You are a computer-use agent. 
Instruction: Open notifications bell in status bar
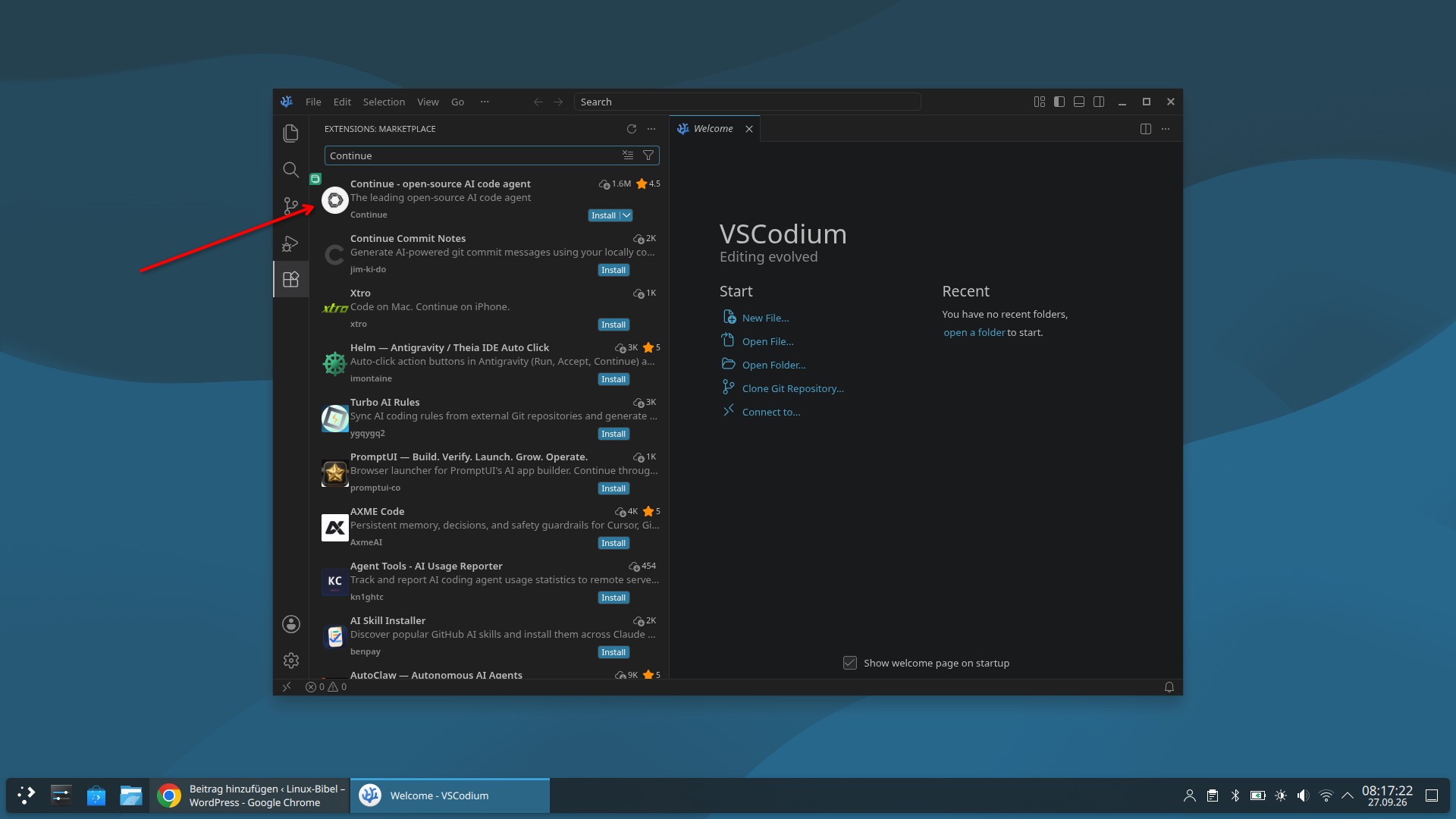point(1169,687)
